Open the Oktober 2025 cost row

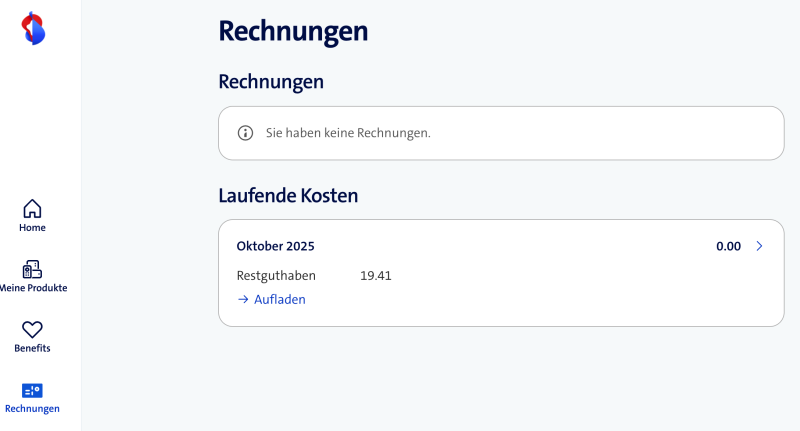point(276,246)
